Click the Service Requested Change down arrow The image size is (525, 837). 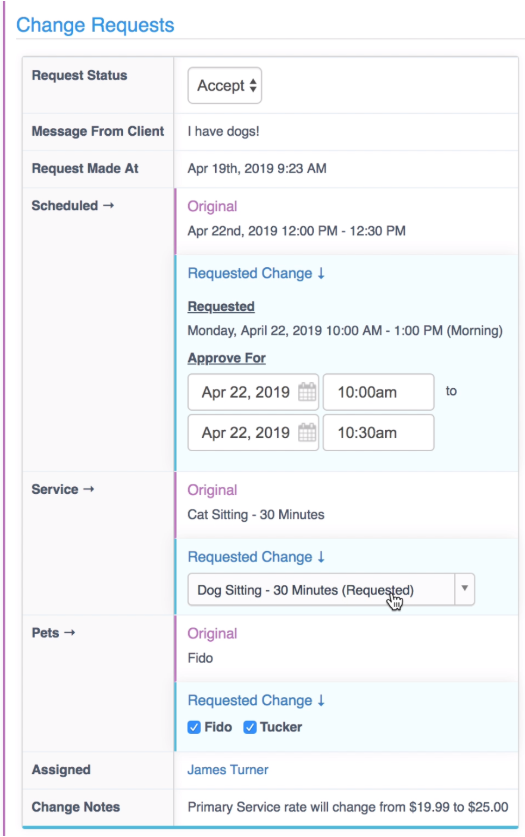pos(321,557)
